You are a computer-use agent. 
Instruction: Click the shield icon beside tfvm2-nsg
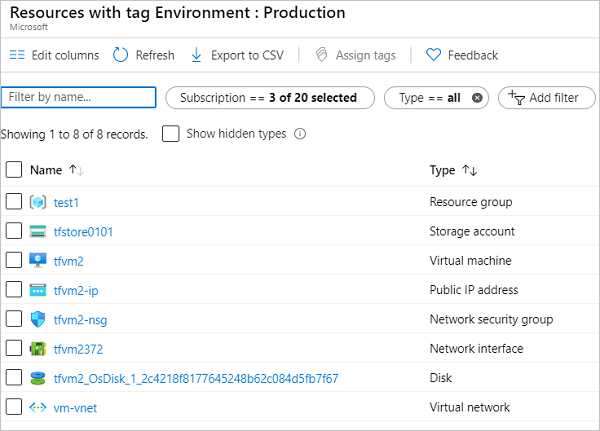pyautogui.click(x=39, y=319)
